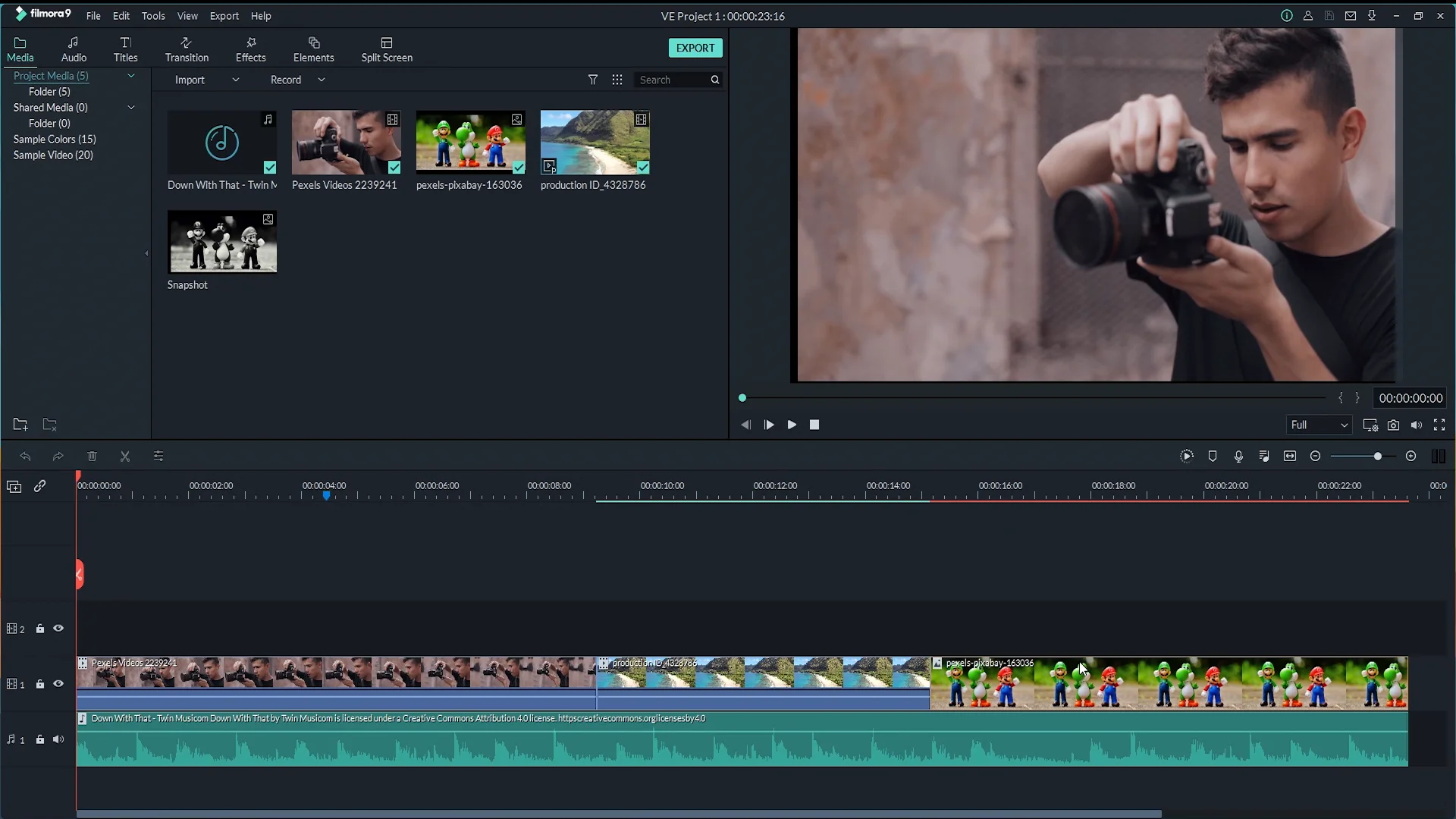Split the clip using the scissors icon
This screenshot has width=1456, height=819.
(125, 456)
